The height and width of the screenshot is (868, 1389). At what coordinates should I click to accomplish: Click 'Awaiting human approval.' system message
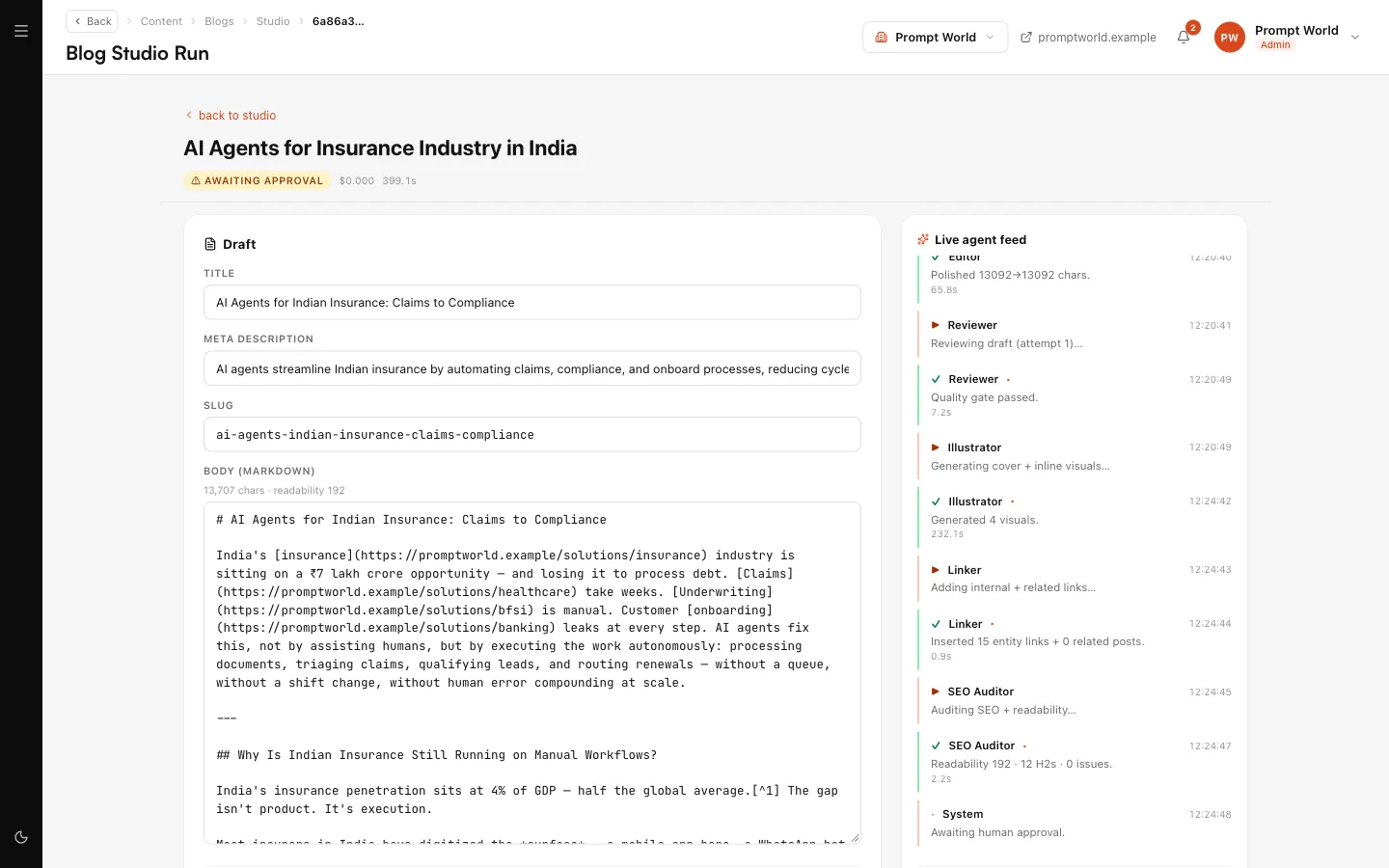pos(997,832)
